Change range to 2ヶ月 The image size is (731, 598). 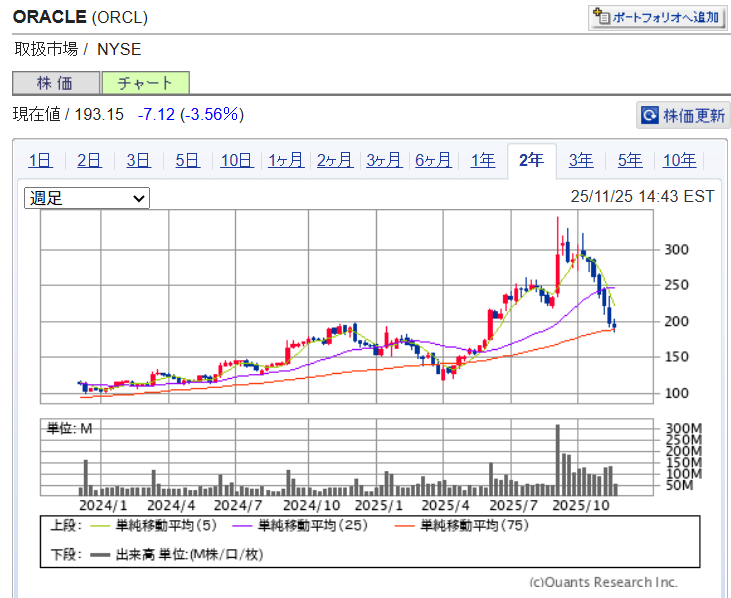click(335, 160)
